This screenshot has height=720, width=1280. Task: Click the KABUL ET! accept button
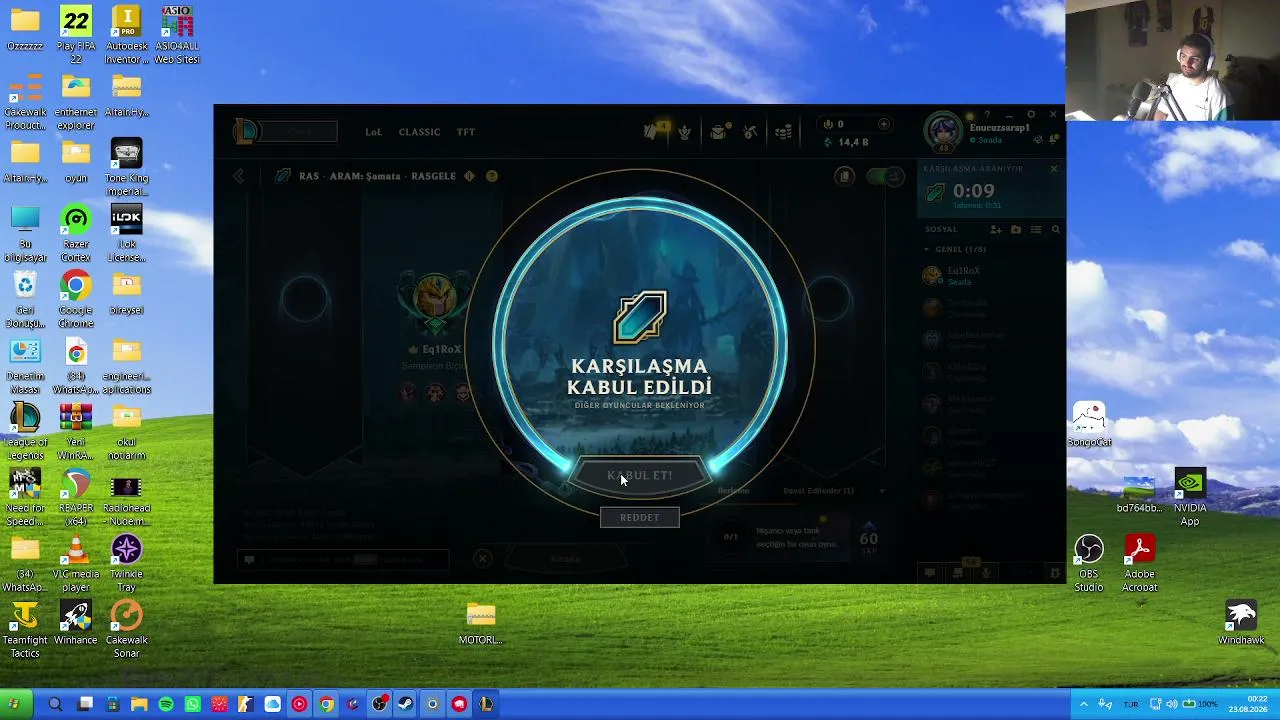[640, 476]
